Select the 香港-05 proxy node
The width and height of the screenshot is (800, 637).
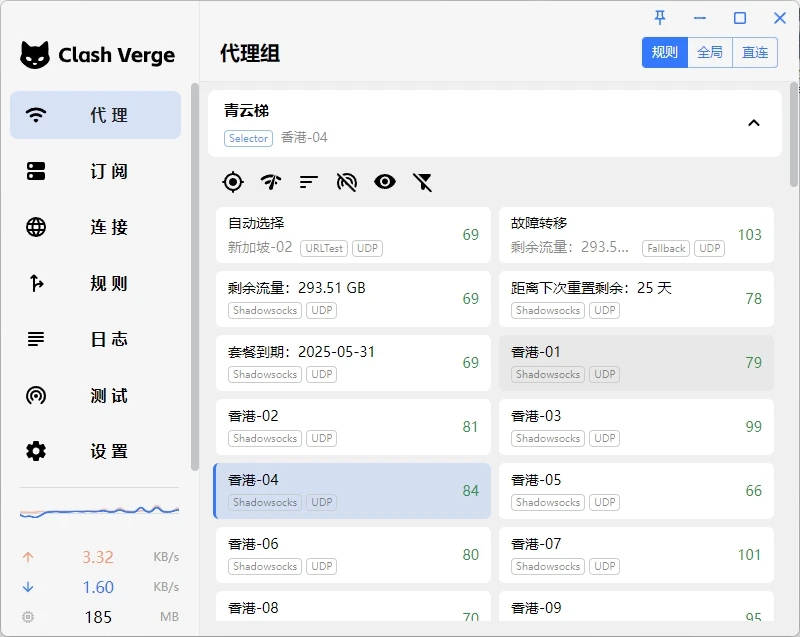pos(636,490)
